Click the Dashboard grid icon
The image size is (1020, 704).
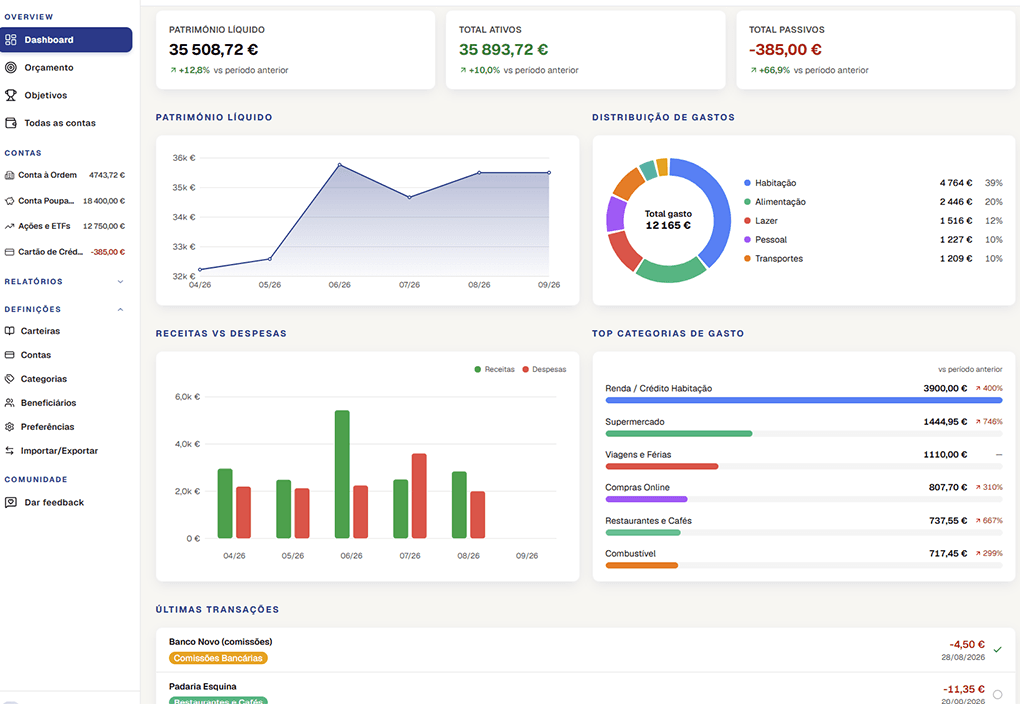pos(10,40)
